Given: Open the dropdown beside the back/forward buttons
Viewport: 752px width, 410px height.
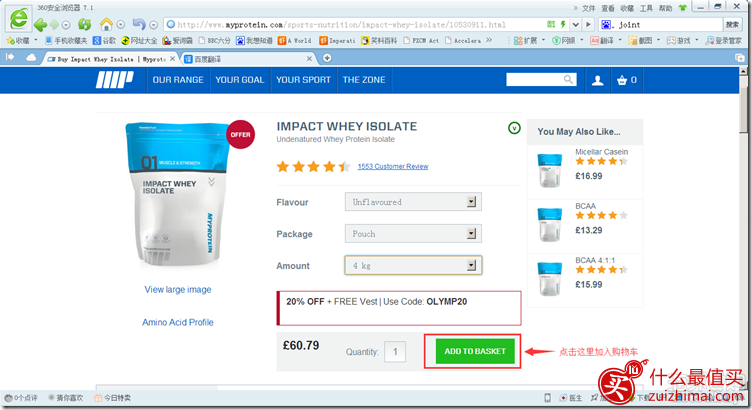Looking at the screenshot, I should click(66, 25).
